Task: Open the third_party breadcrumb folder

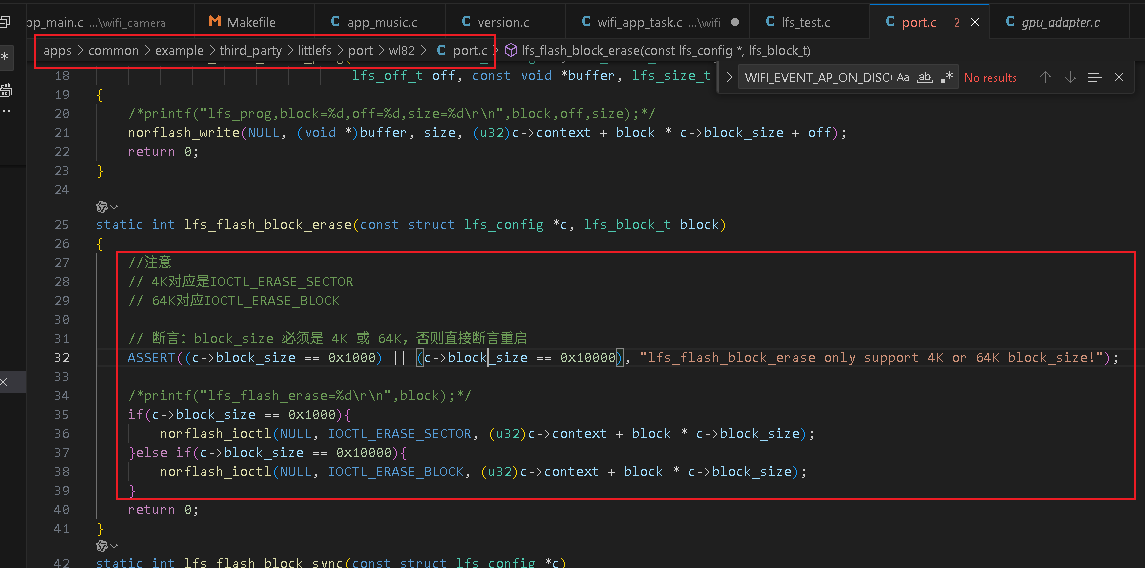Action: click(x=250, y=50)
